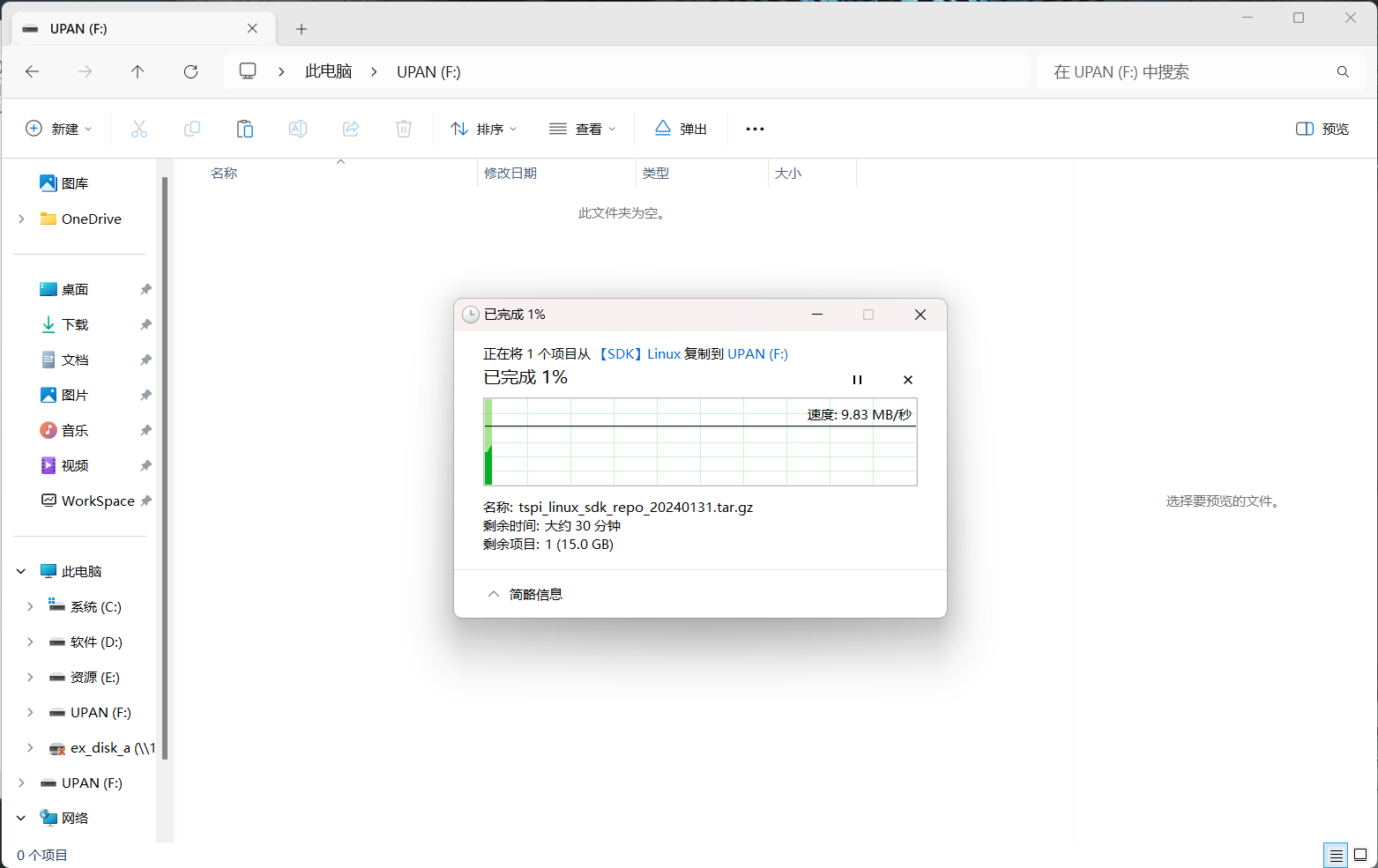Viewport: 1378px width, 868px height.
Task: Expand the 资源 (E:) drive node
Action: [x=30, y=677]
